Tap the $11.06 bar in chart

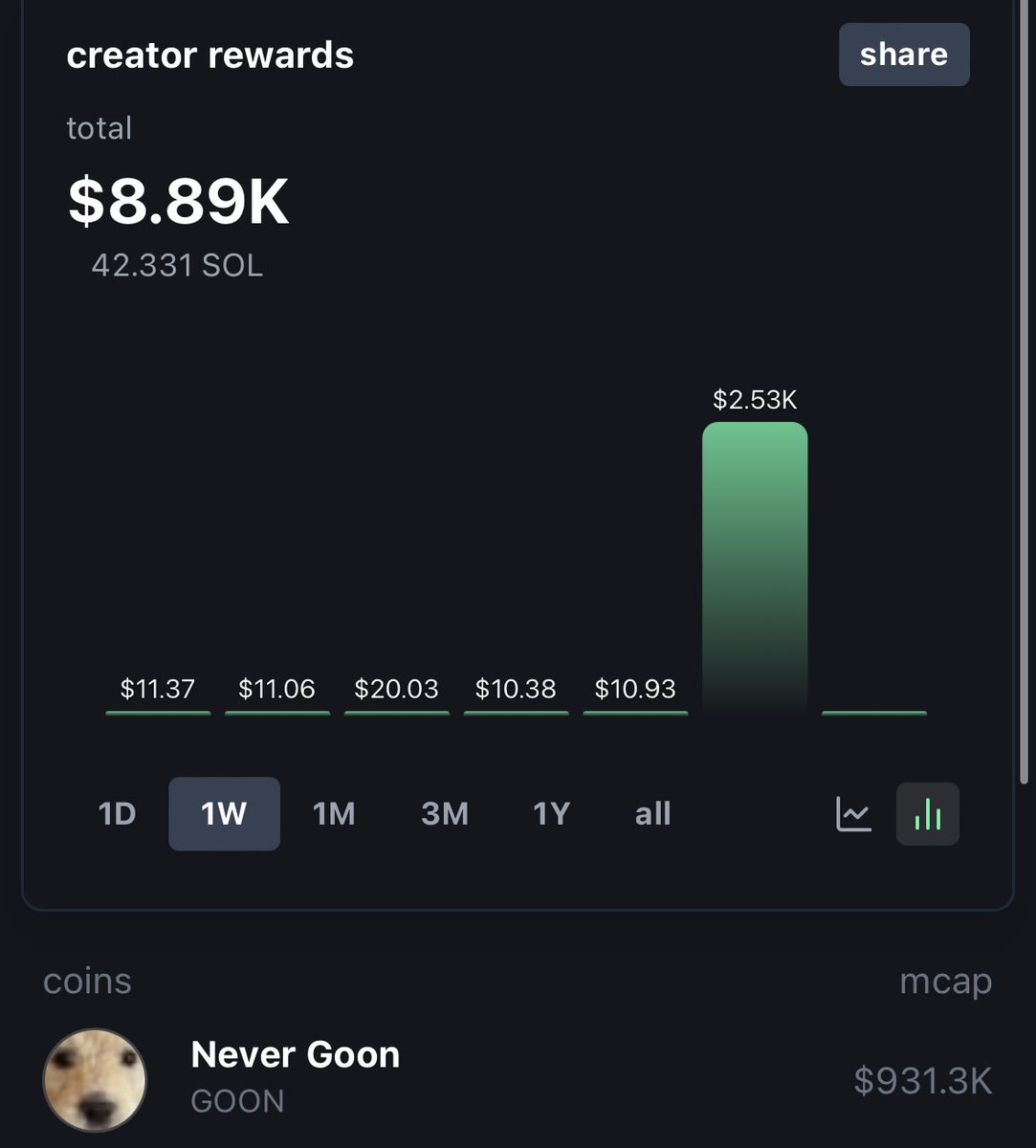coord(277,713)
